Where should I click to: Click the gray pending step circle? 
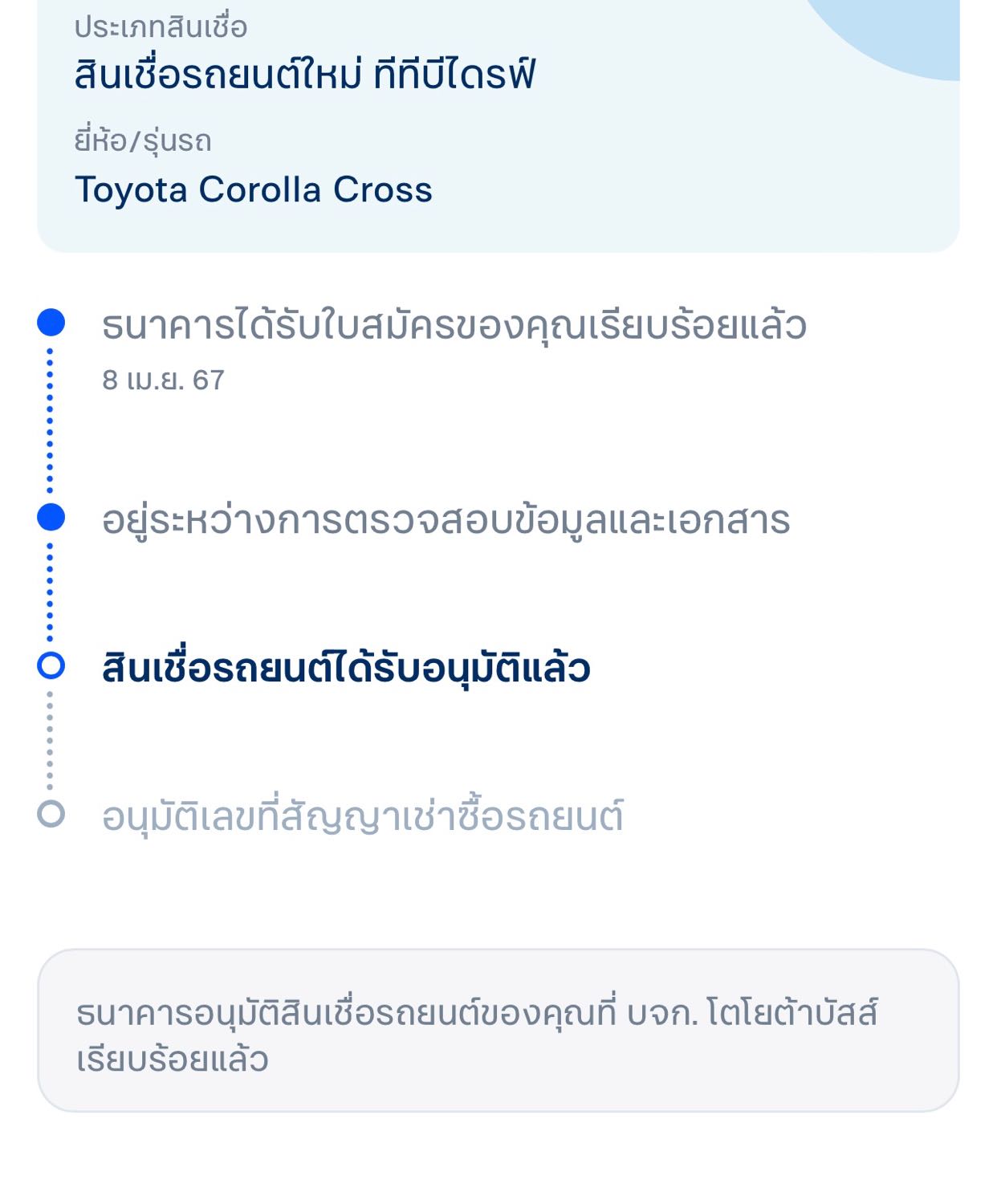(51, 814)
